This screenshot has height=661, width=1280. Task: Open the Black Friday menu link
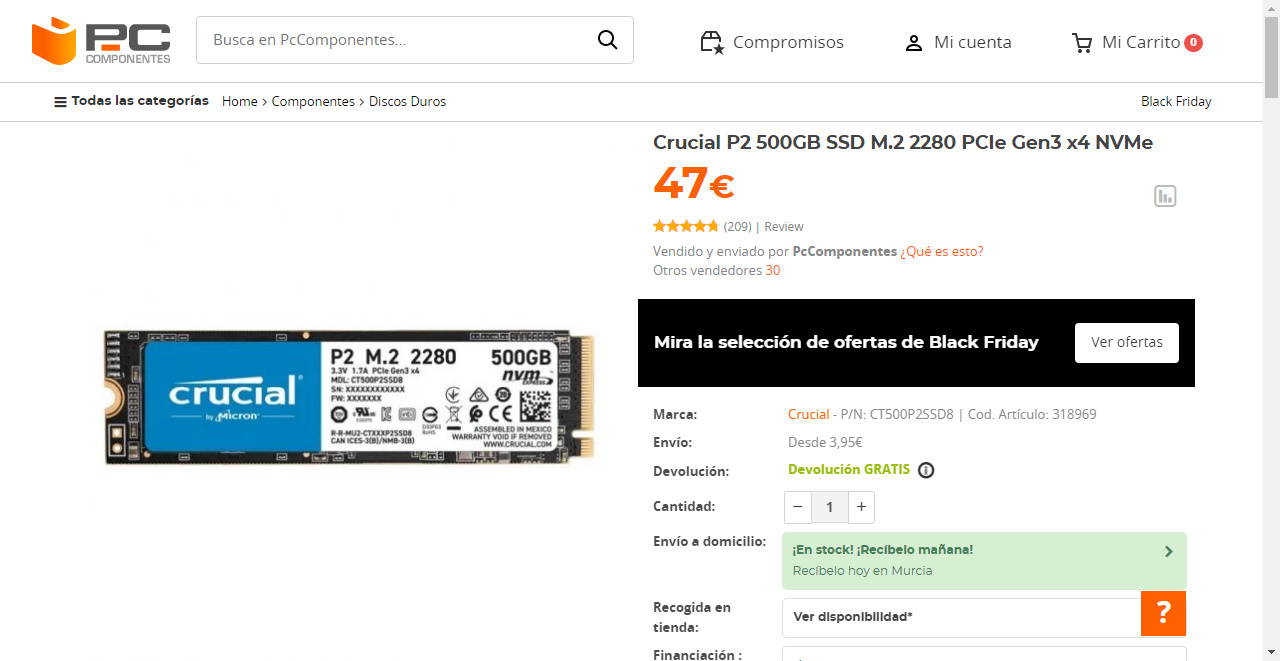point(1176,101)
